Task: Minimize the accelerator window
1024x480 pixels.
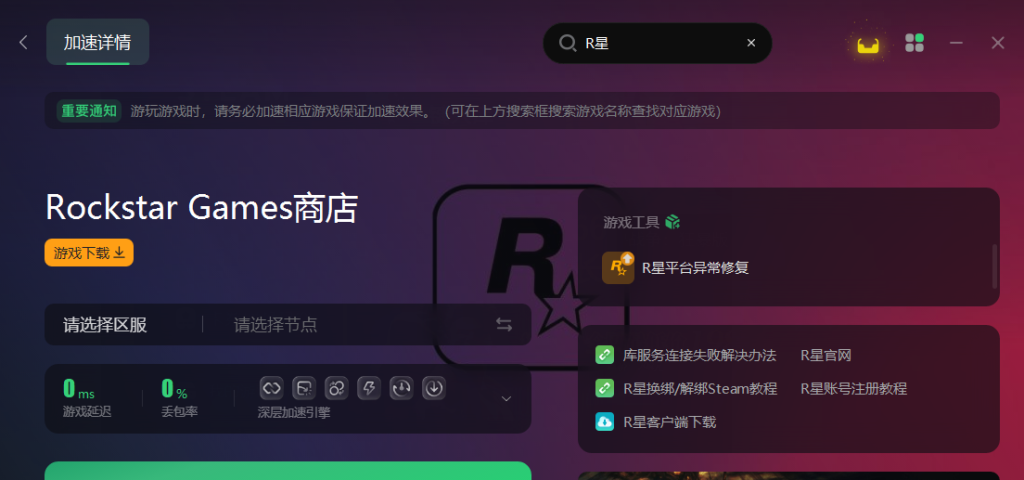Action: coord(956,43)
